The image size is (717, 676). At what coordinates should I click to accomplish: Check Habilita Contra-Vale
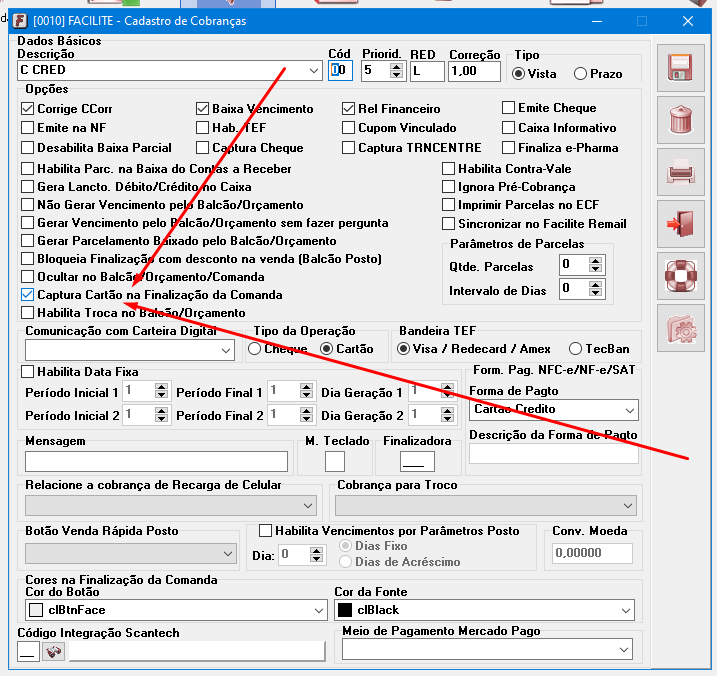point(449,169)
